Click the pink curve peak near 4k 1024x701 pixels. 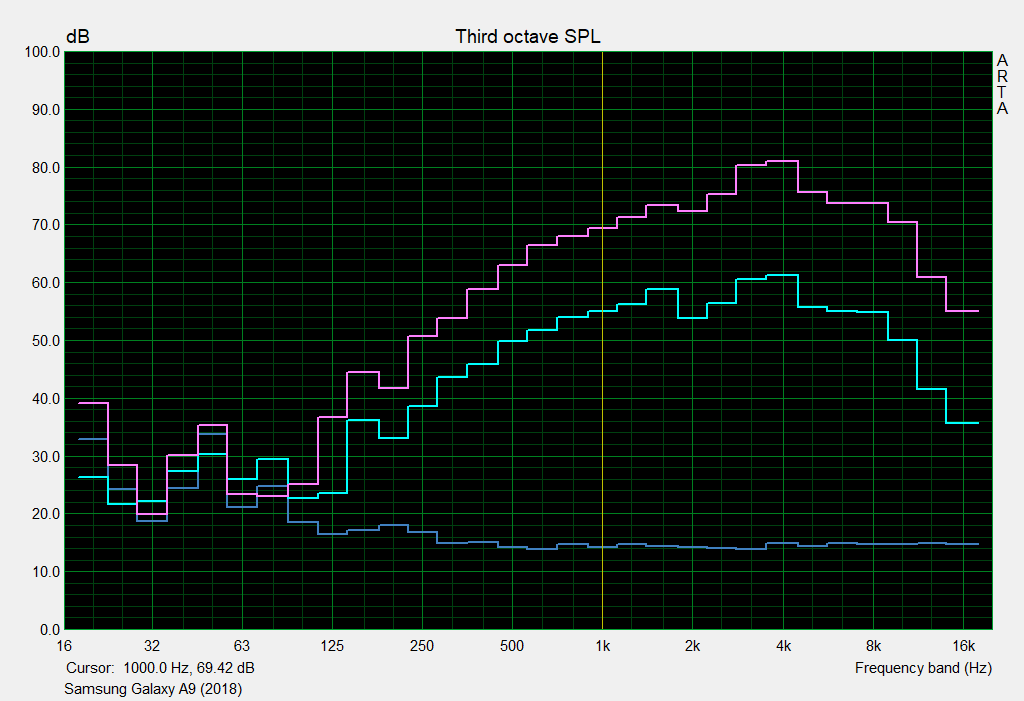[782, 161]
